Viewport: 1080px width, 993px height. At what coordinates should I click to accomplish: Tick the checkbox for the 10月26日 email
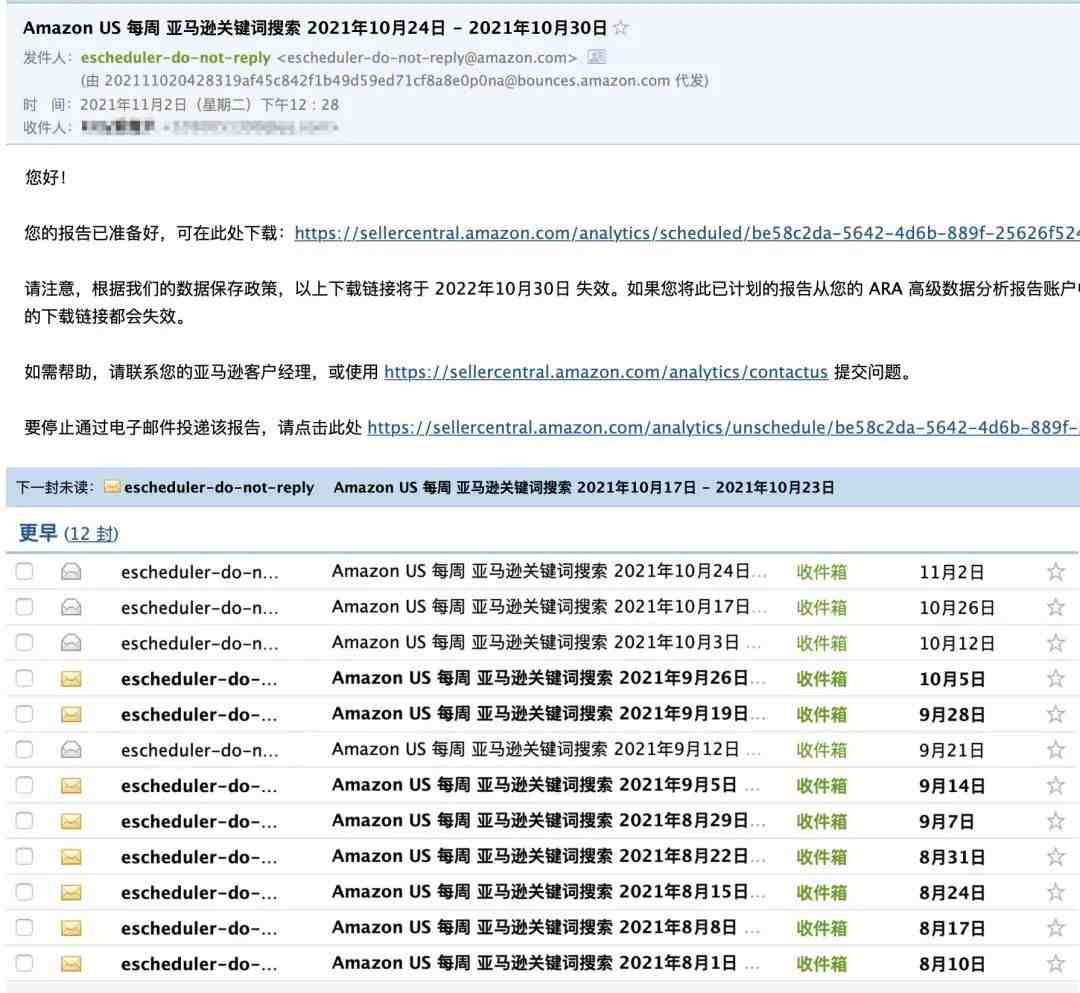point(24,607)
